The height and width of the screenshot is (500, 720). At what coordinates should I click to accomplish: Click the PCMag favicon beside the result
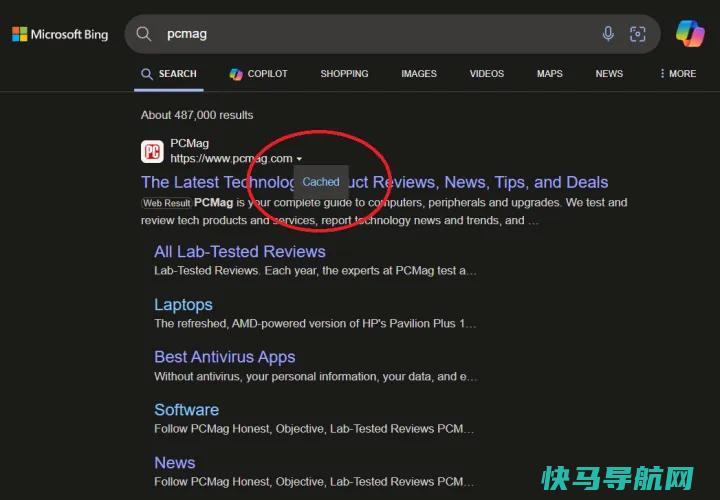pyautogui.click(x=152, y=152)
